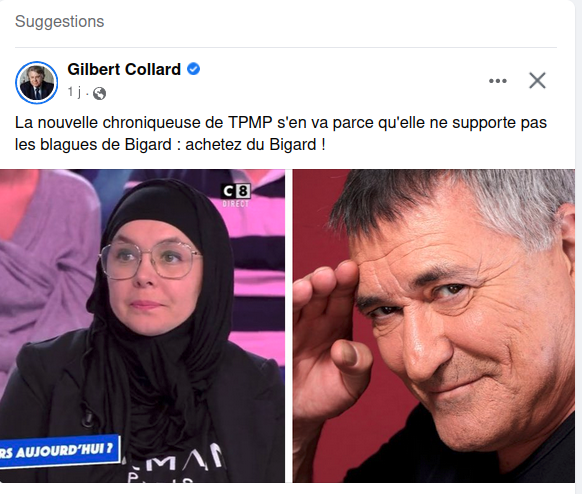This screenshot has width=582, height=494.
Task: Click the globe public-audience icon
Action: [x=99, y=93]
